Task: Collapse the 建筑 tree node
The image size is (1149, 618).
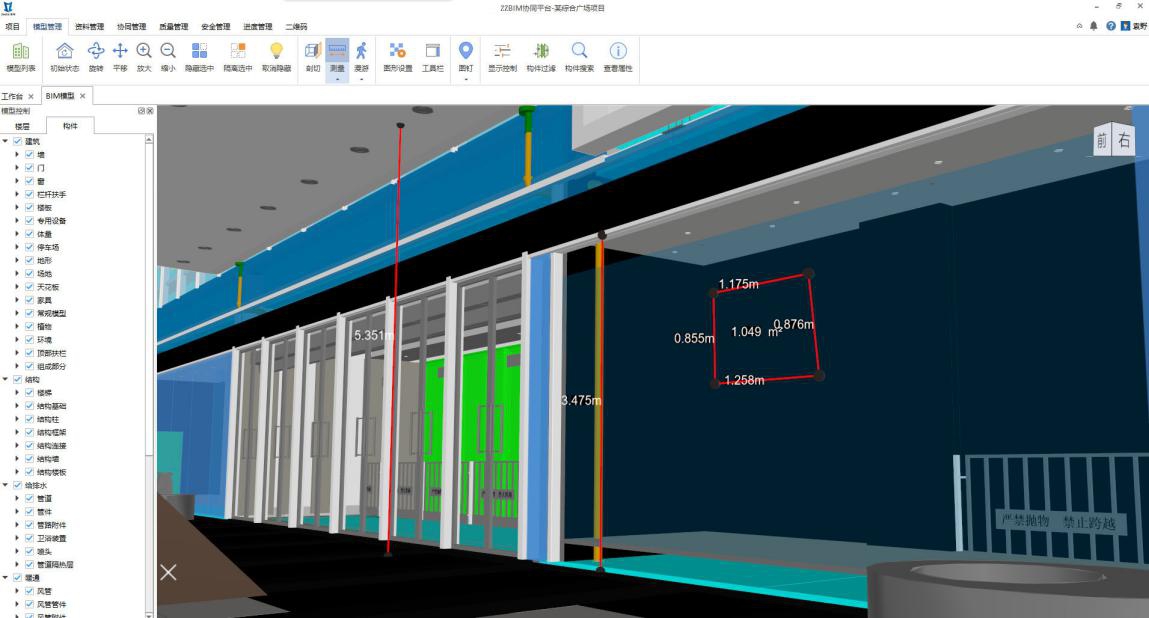Action: tap(6, 141)
